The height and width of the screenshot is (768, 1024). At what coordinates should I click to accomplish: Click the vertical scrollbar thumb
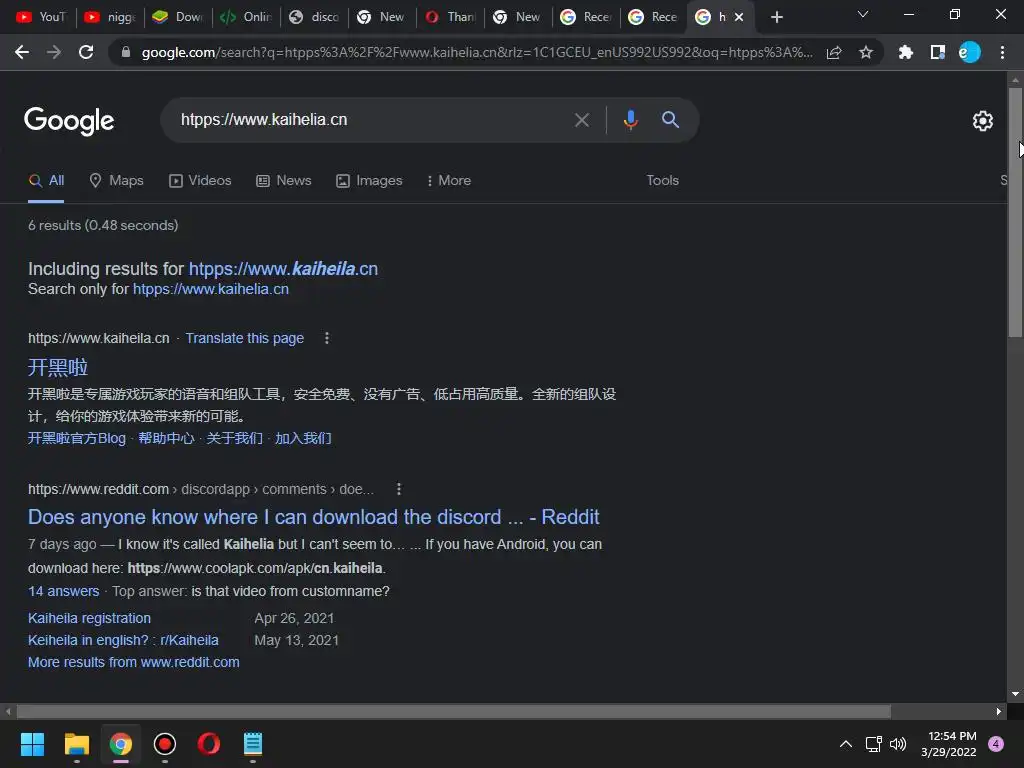click(x=1015, y=212)
